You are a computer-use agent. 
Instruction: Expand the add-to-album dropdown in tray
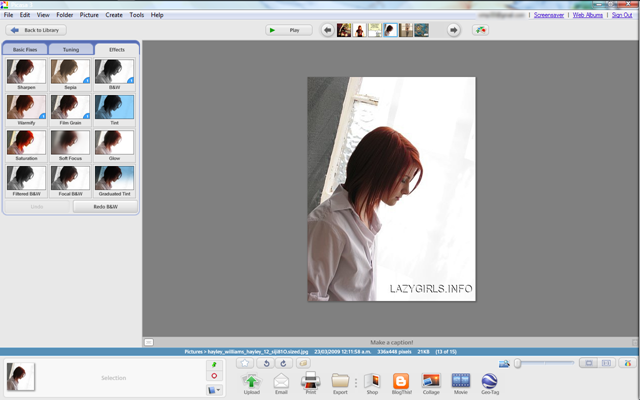pos(214,390)
